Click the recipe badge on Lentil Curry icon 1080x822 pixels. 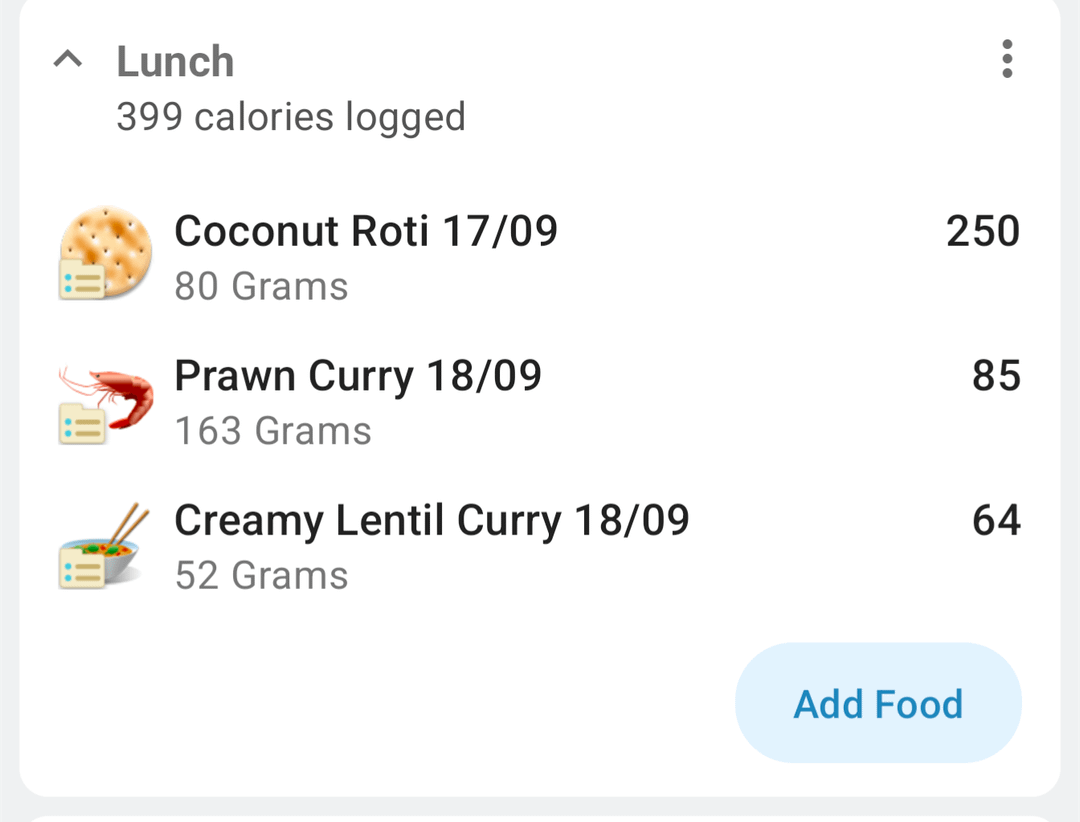pos(82,570)
